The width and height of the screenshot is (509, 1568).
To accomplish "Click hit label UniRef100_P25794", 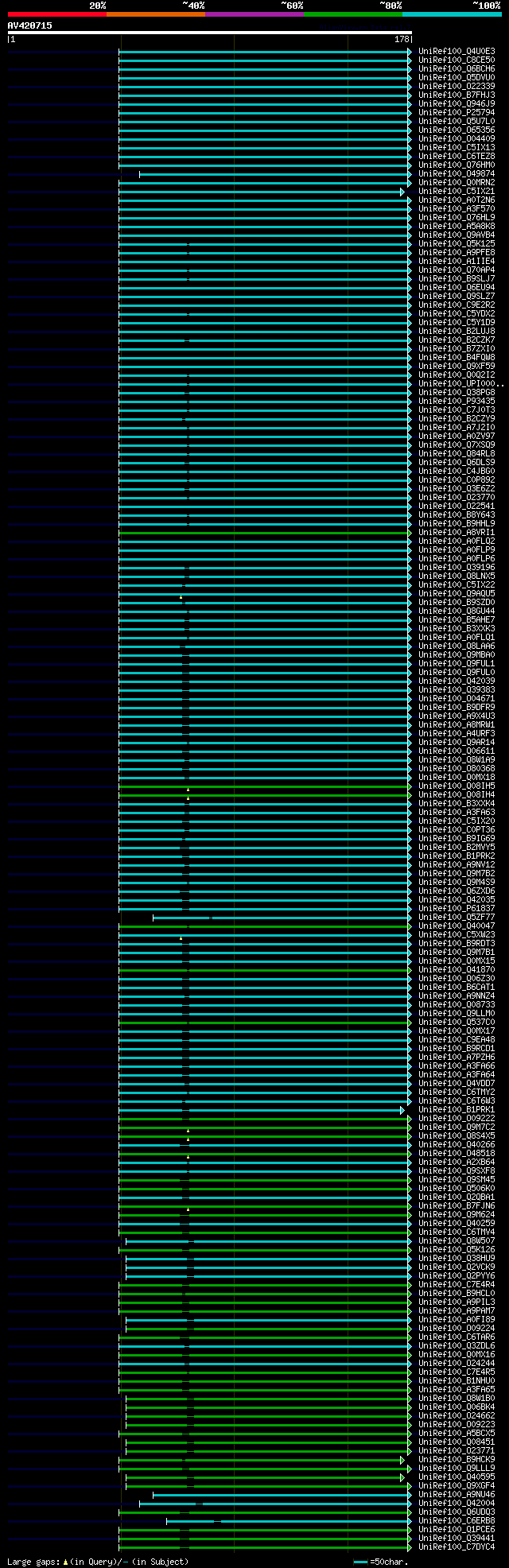I will pyautogui.click(x=457, y=112).
